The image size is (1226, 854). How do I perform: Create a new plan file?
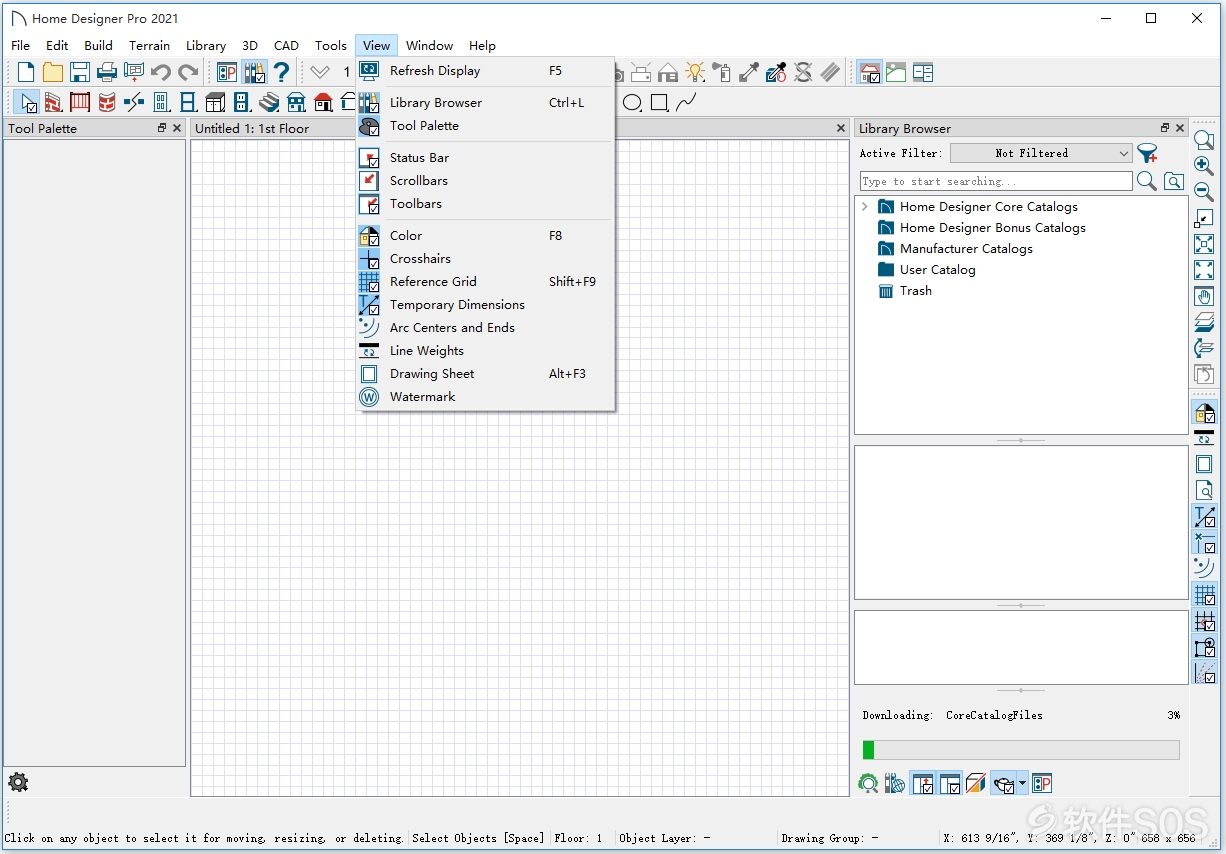click(26, 72)
